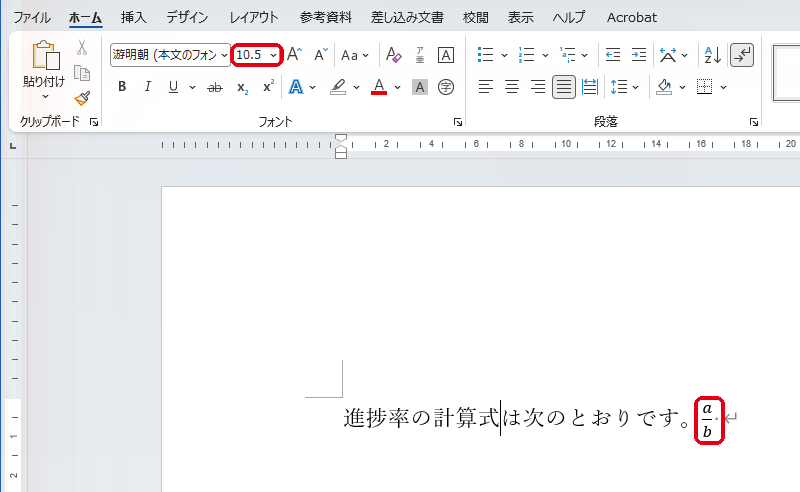Toggle show paragraph marks button
Viewport: 800px width, 492px height.
point(742,55)
